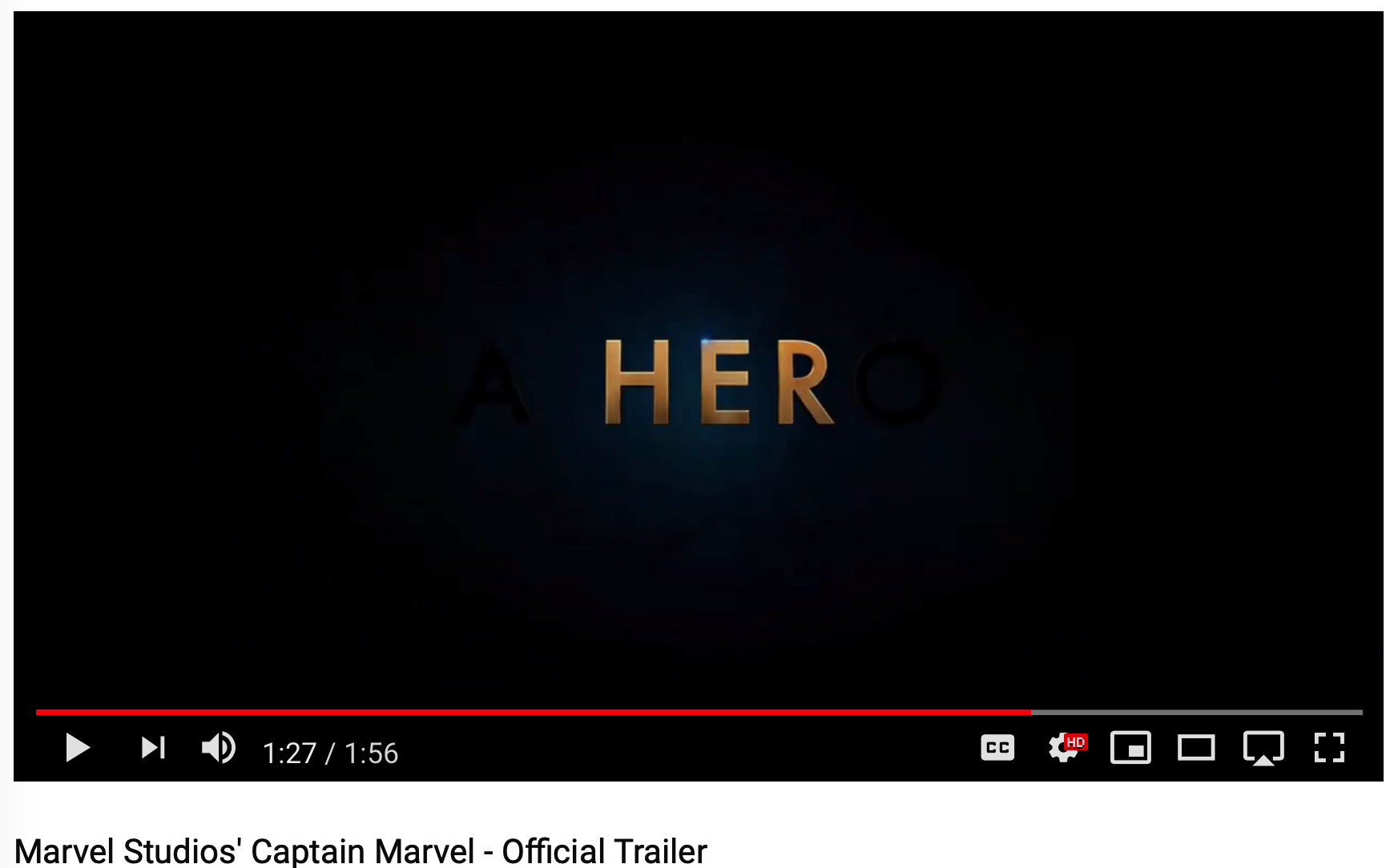Jump ahead by clicking the gray unplayed progress bar
The width and height of the screenshot is (1394, 868).
click(x=1197, y=712)
